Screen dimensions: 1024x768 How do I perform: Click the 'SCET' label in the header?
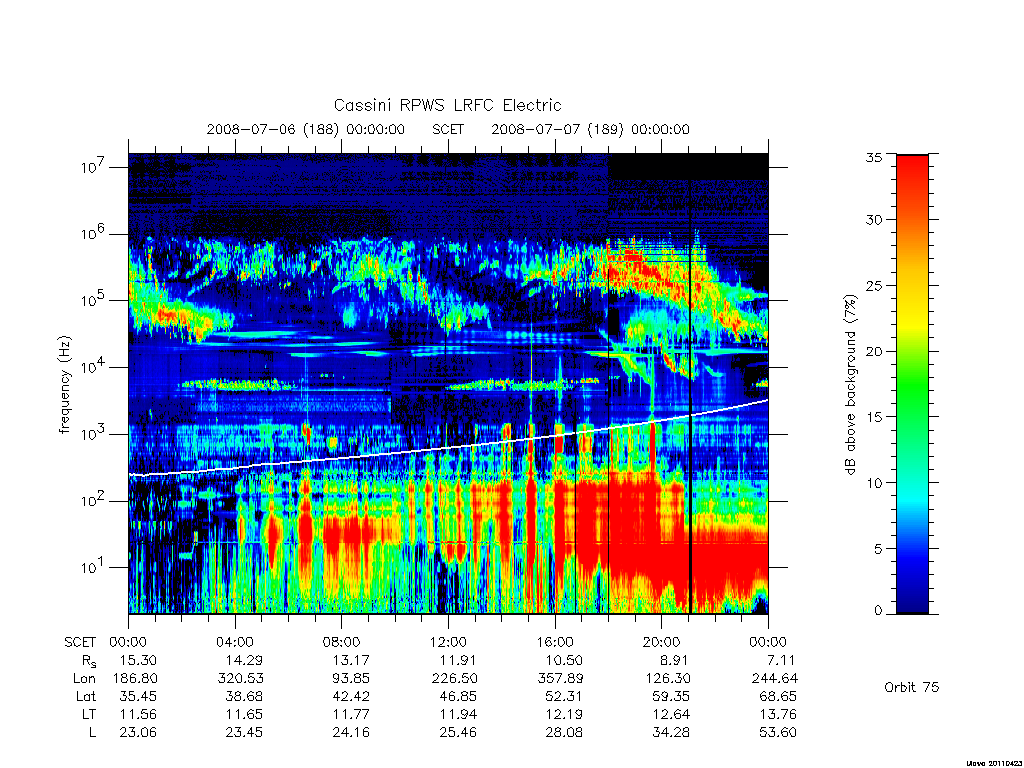[448, 129]
